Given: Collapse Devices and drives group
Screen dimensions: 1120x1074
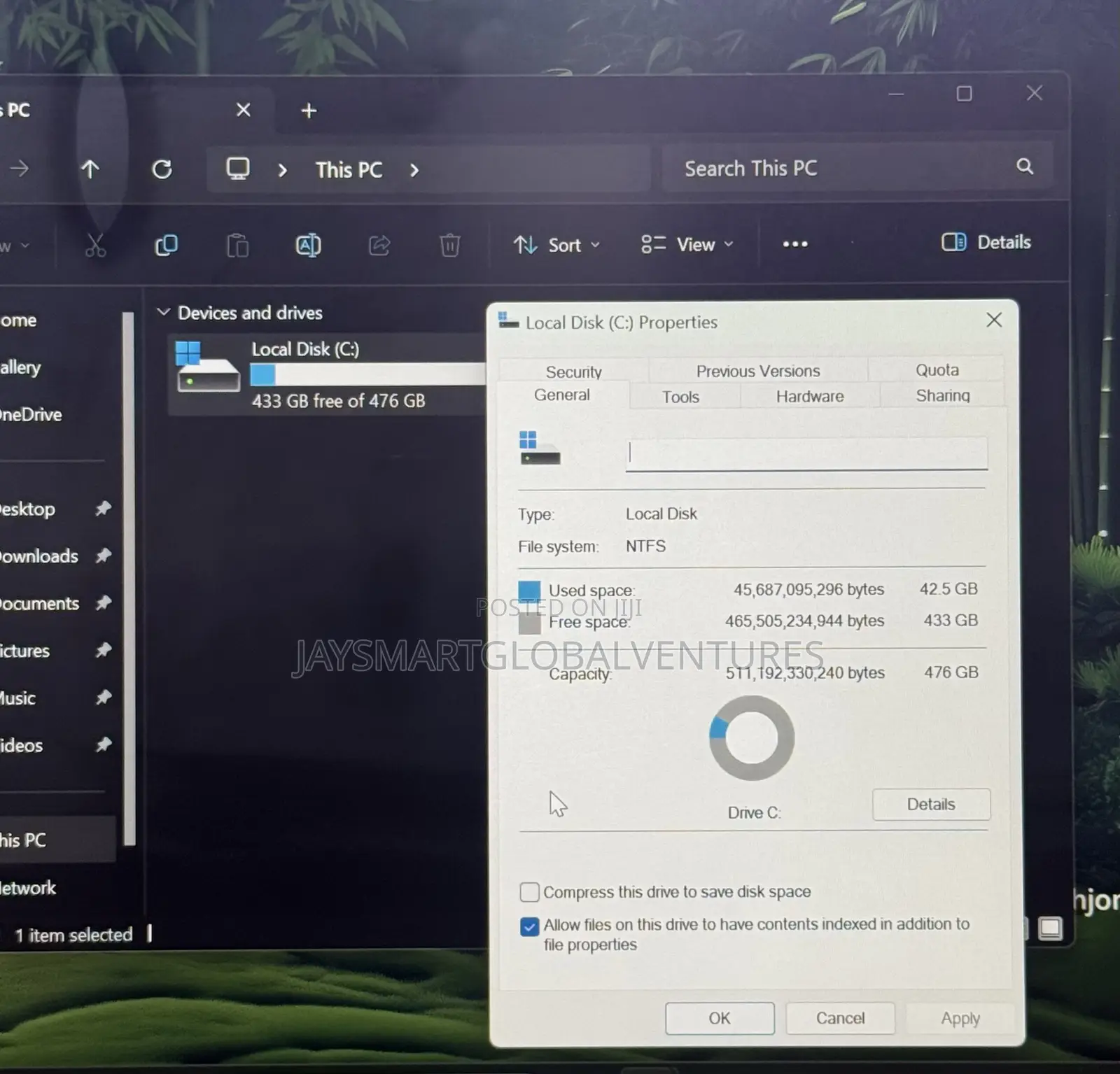Looking at the screenshot, I should tap(163, 312).
